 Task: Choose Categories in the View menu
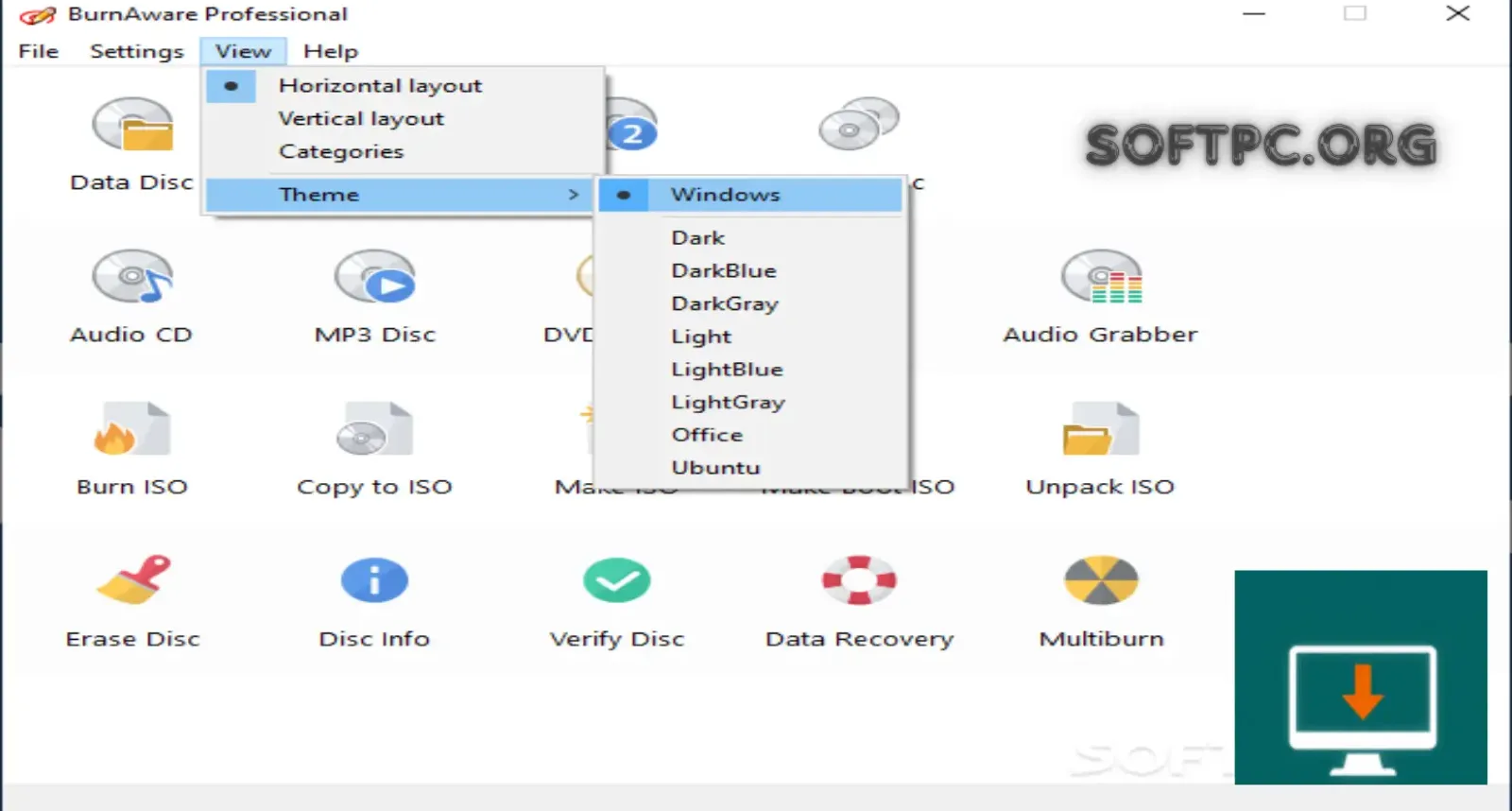click(404, 151)
